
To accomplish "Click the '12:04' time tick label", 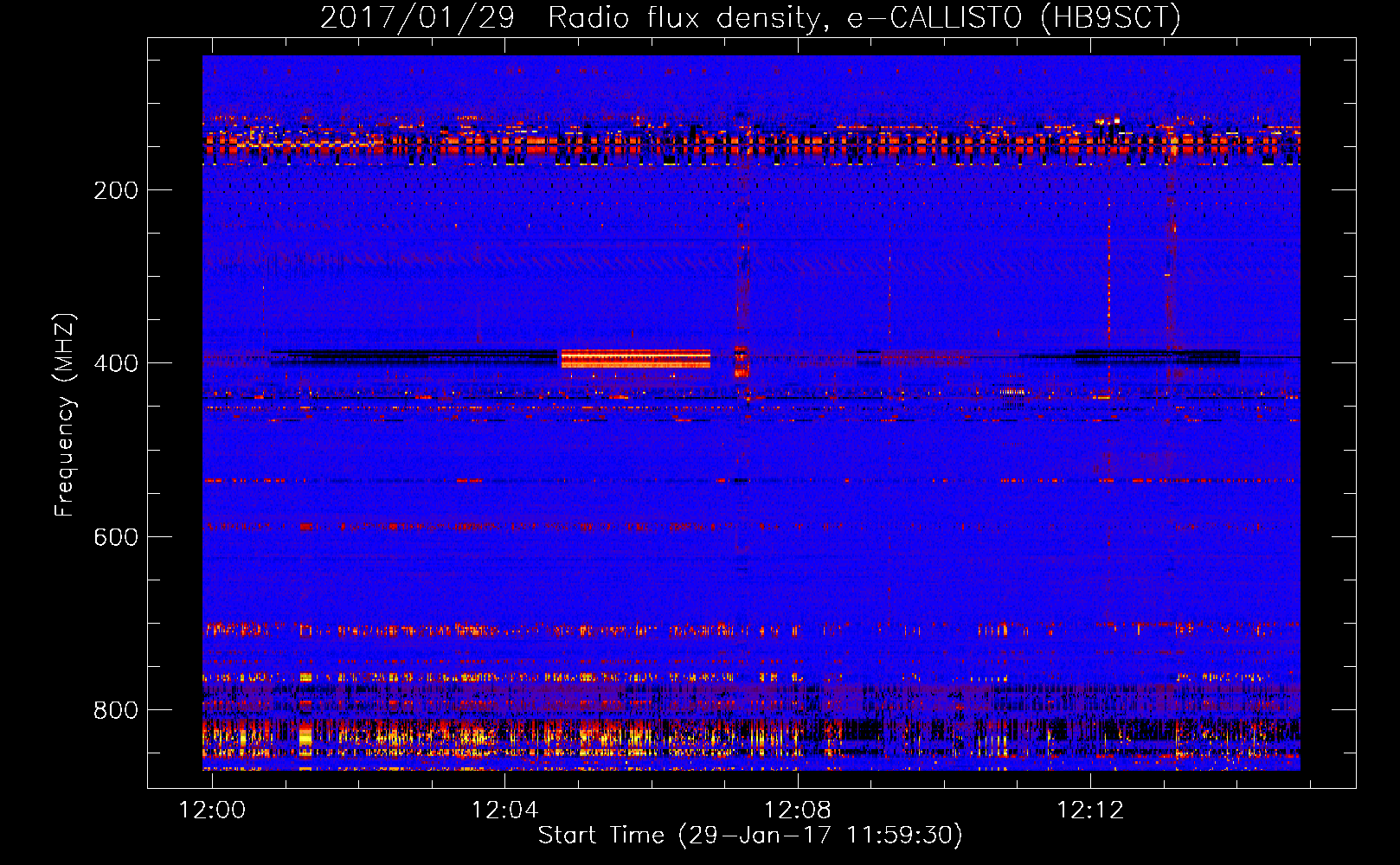I will [x=504, y=810].
